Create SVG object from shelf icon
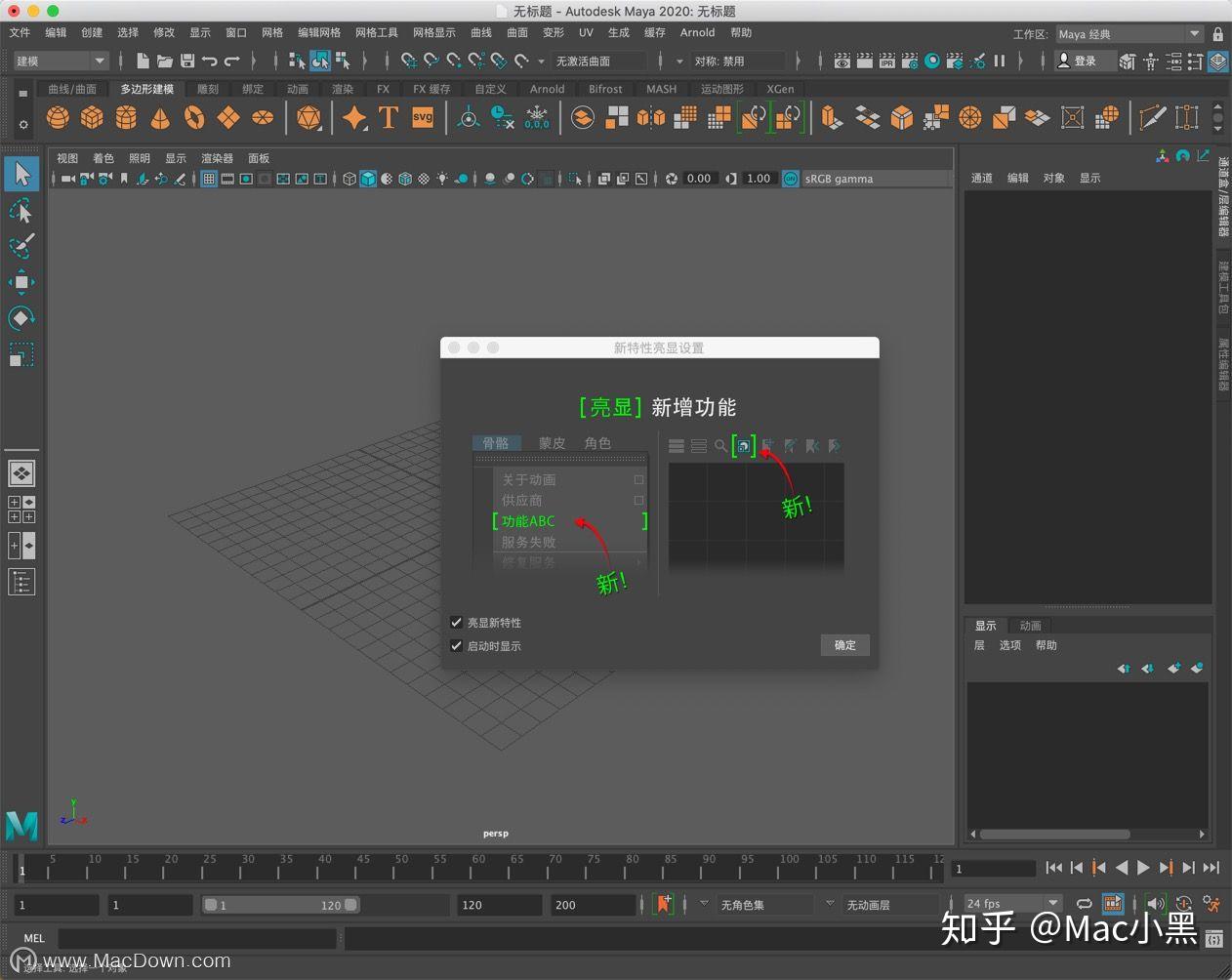The height and width of the screenshot is (980, 1232). [423, 118]
